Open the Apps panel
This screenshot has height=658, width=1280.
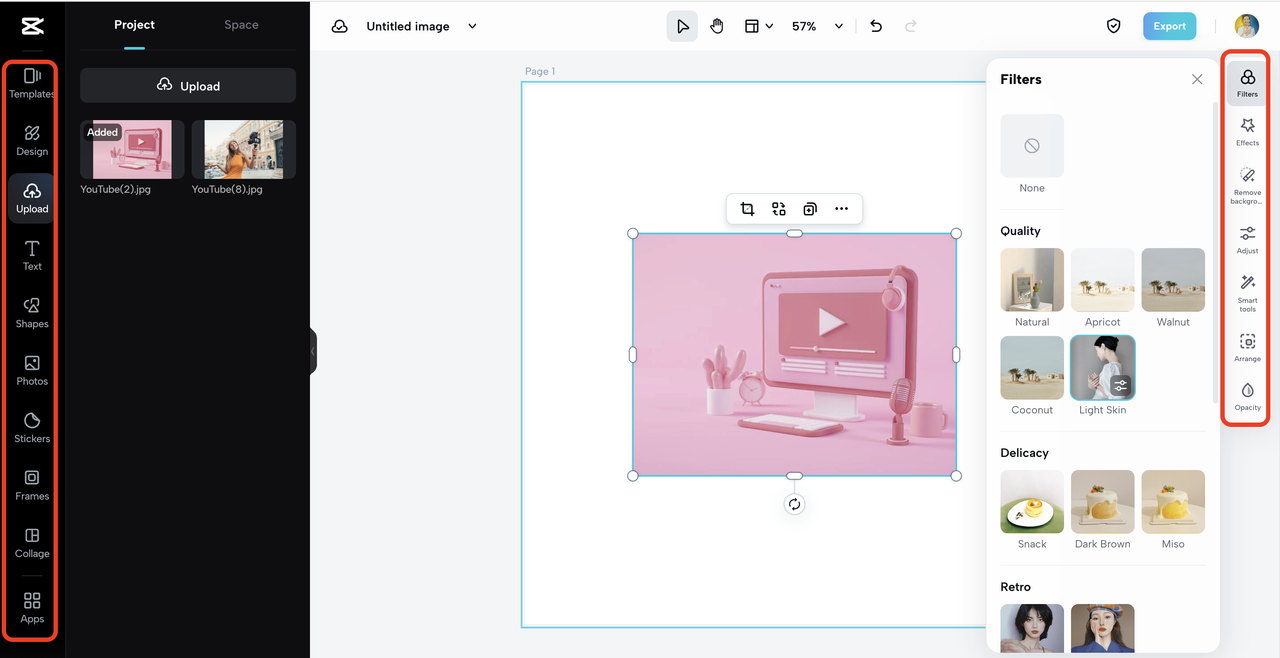point(32,607)
